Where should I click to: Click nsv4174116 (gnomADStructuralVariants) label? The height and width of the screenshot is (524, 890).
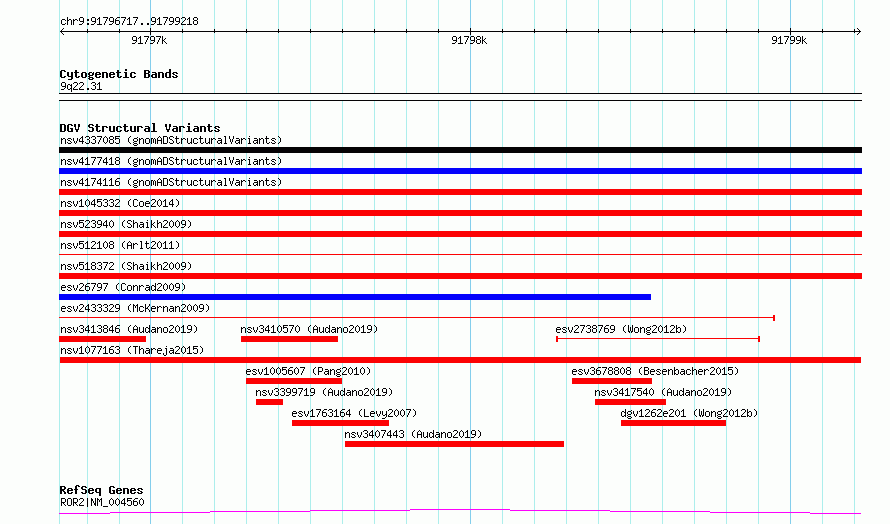click(171, 182)
